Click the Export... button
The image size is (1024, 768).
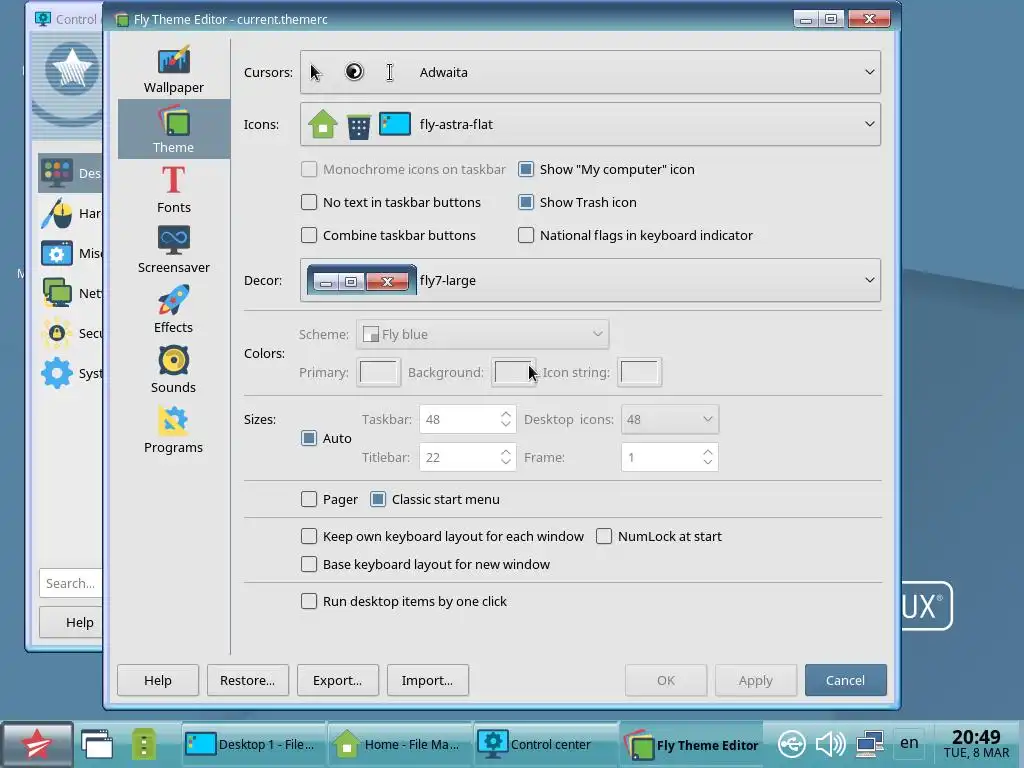(x=338, y=680)
